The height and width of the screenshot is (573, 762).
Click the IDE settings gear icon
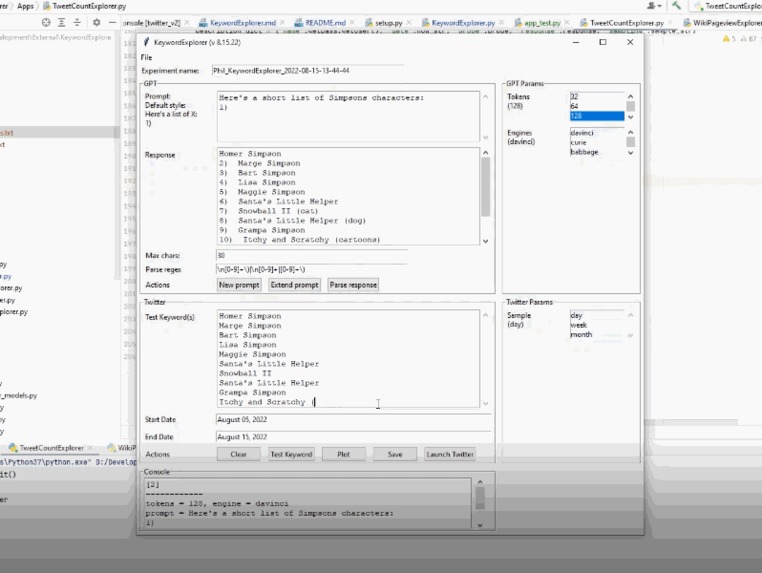point(97,22)
